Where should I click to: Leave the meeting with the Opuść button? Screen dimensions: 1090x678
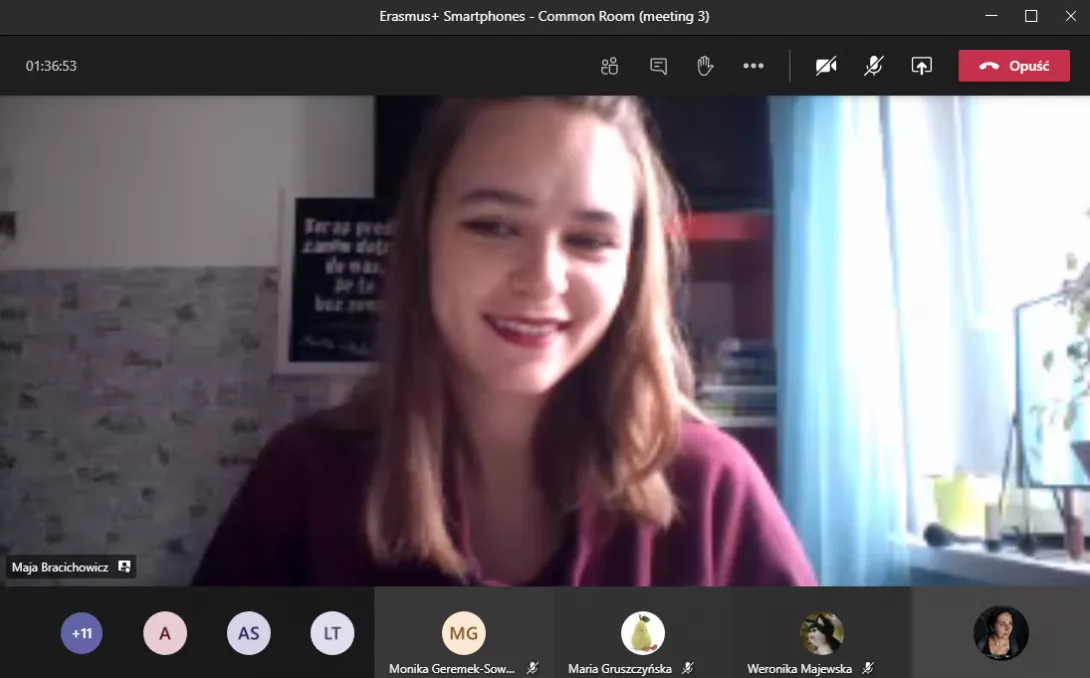point(1013,66)
